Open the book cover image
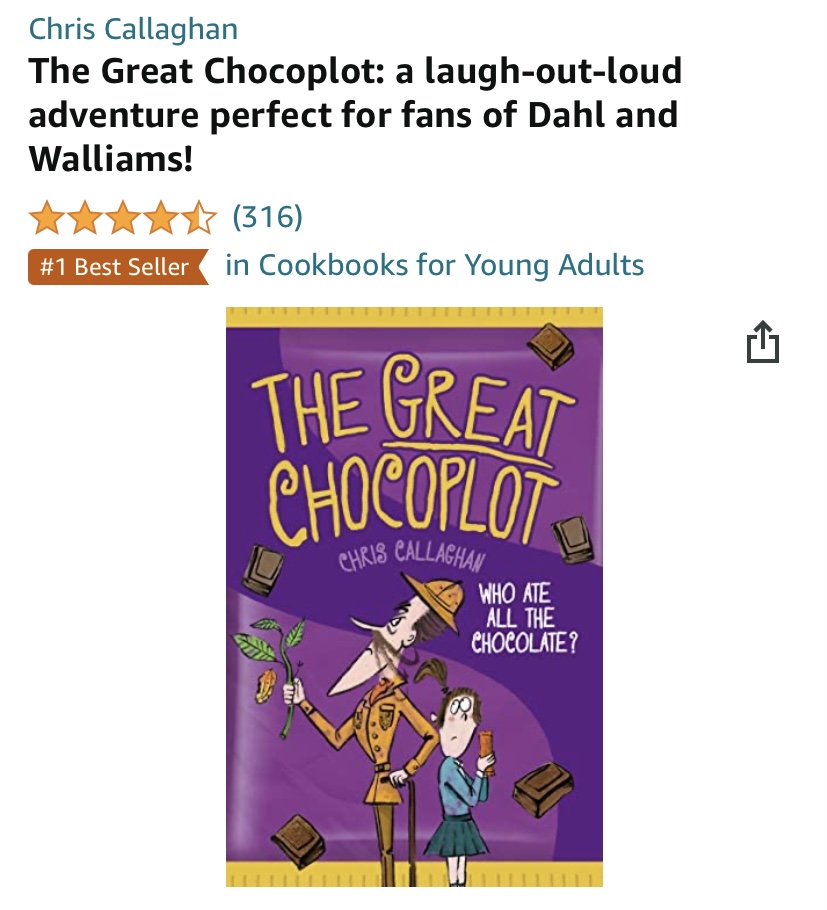Screen dimensions: 827x910 (414, 597)
